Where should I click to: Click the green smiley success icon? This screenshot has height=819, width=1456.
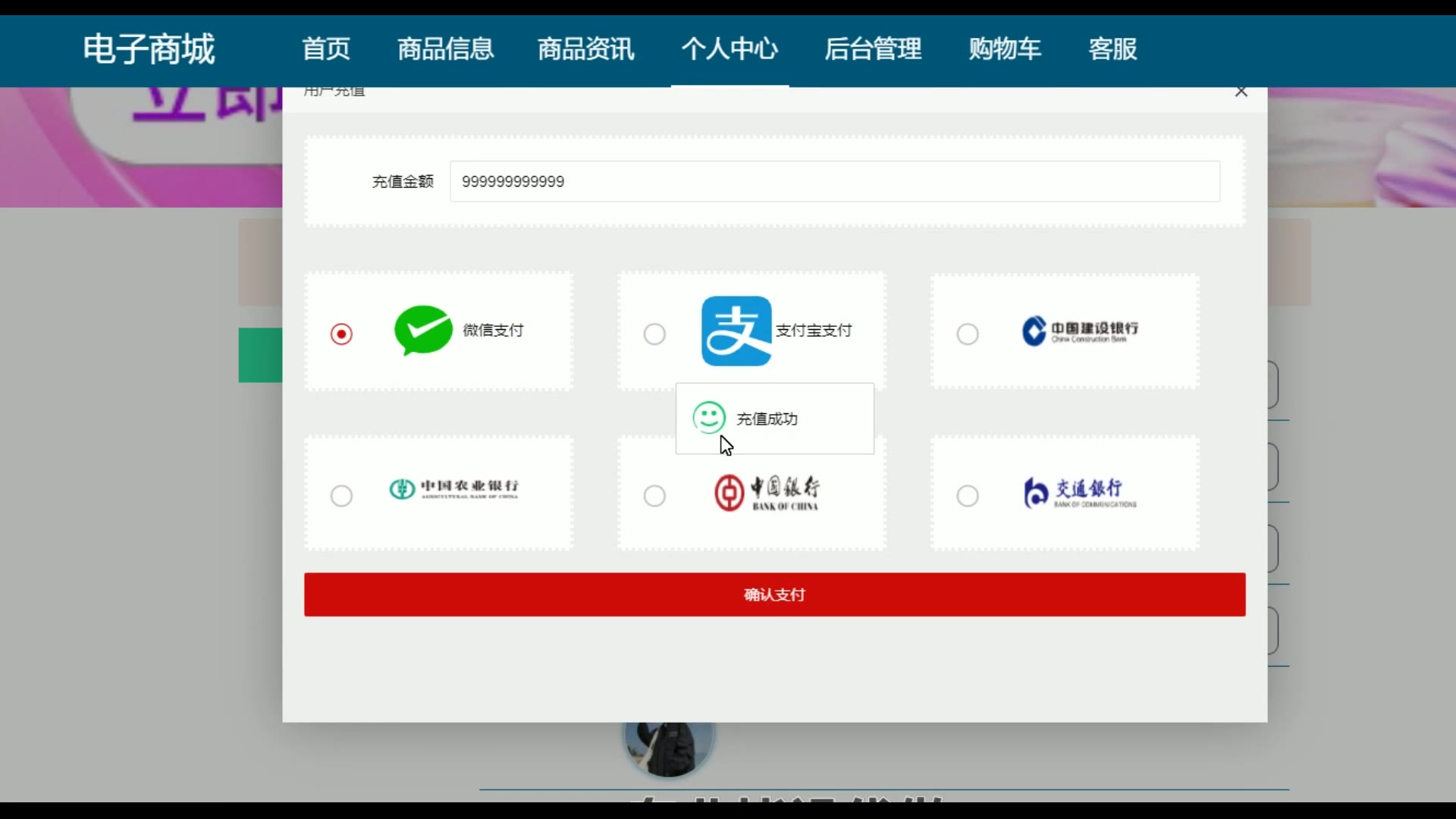tap(709, 418)
